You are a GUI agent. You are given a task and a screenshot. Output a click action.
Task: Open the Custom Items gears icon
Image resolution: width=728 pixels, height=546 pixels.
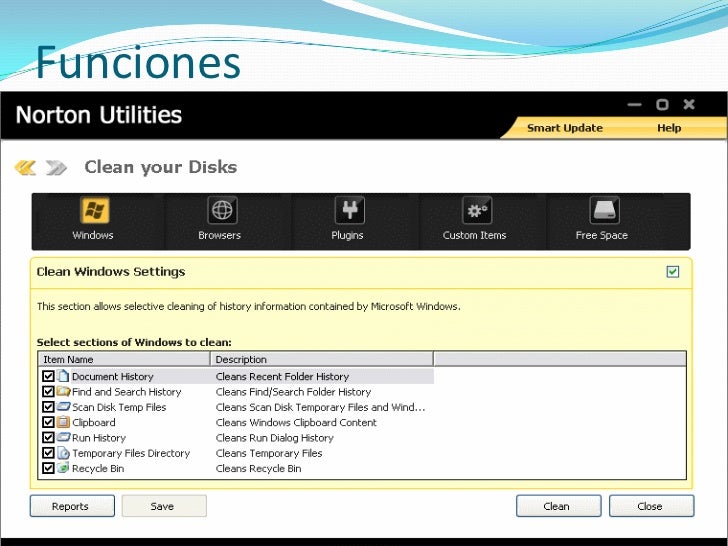pyautogui.click(x=477, y=210)
